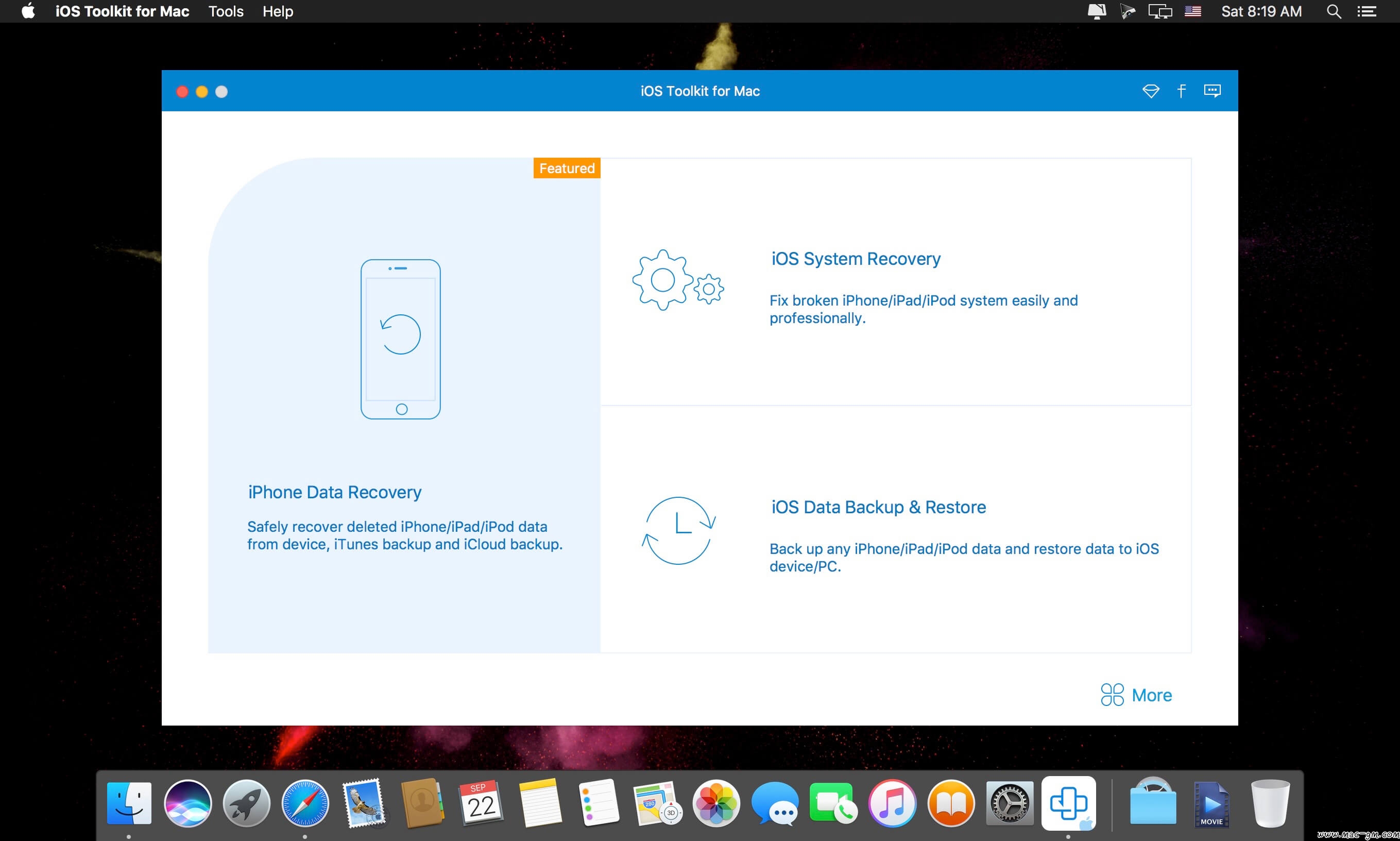The height and width of the screenshot is (841, 1400).
Task: Open the MOVIE file in dock
Action: [x=1211, y=804]
